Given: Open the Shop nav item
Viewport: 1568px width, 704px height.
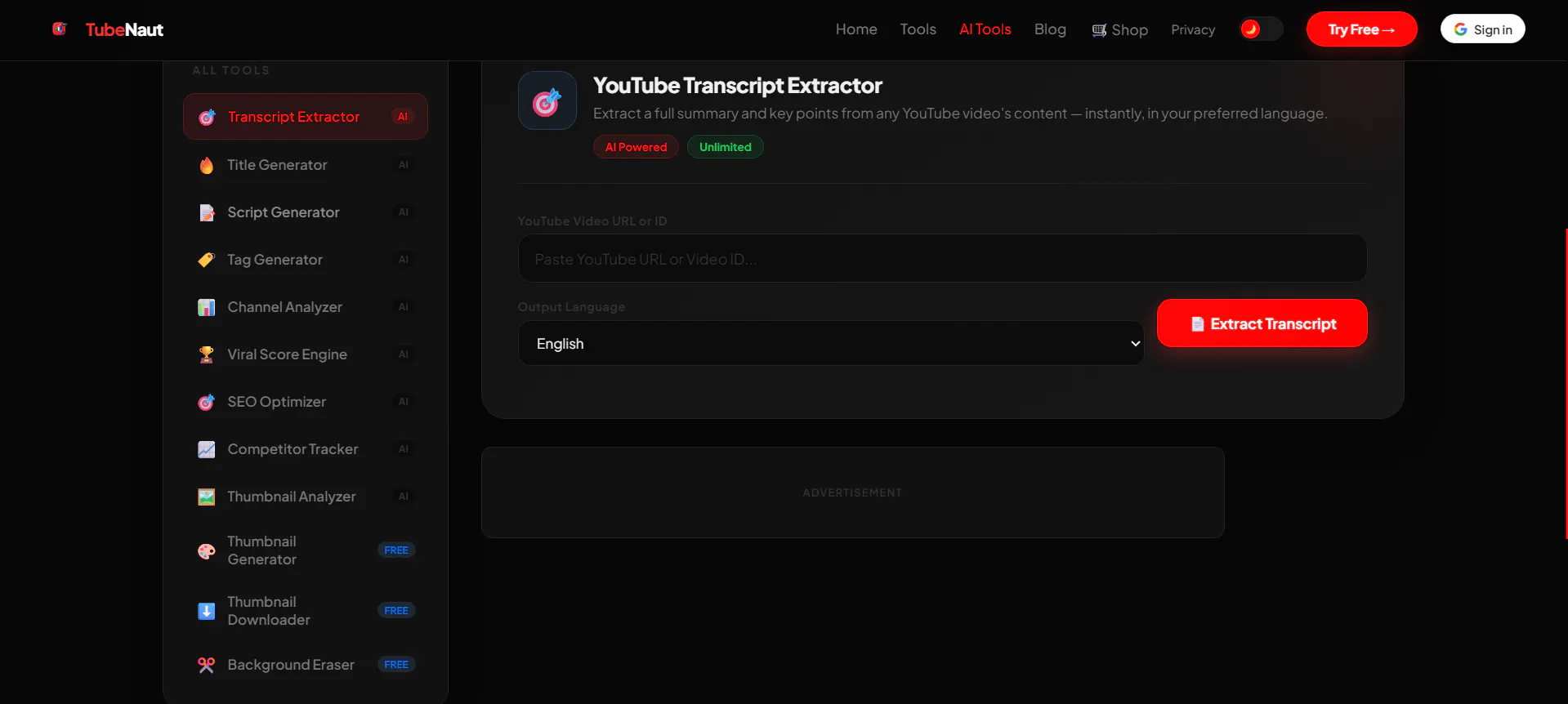Looking at the screenshot, I should click(x=1120, y=30).
